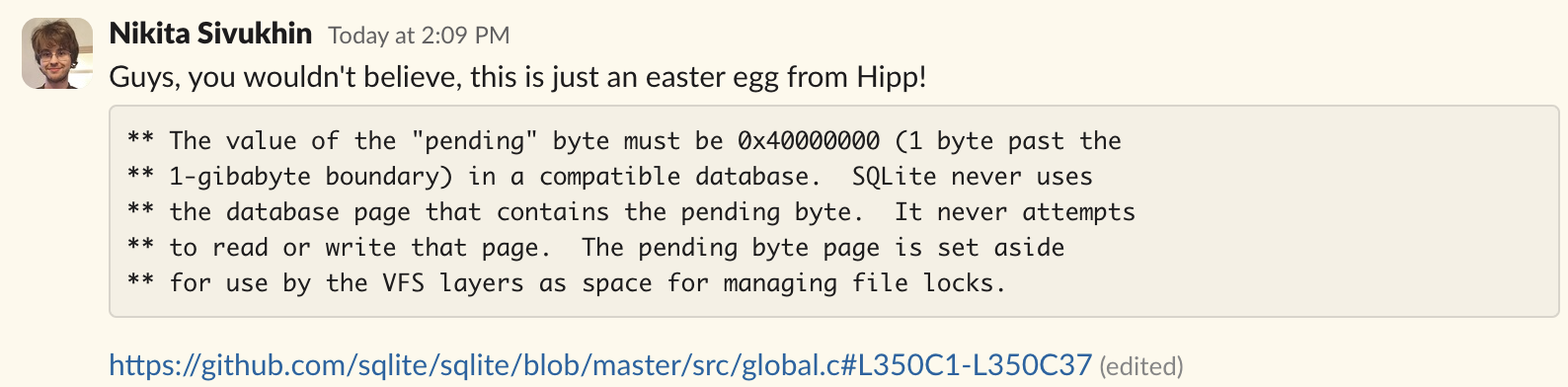The image size is (1568, 387).
Task: Click the word SQLite in the code block
Action: [x=894, y=177]
